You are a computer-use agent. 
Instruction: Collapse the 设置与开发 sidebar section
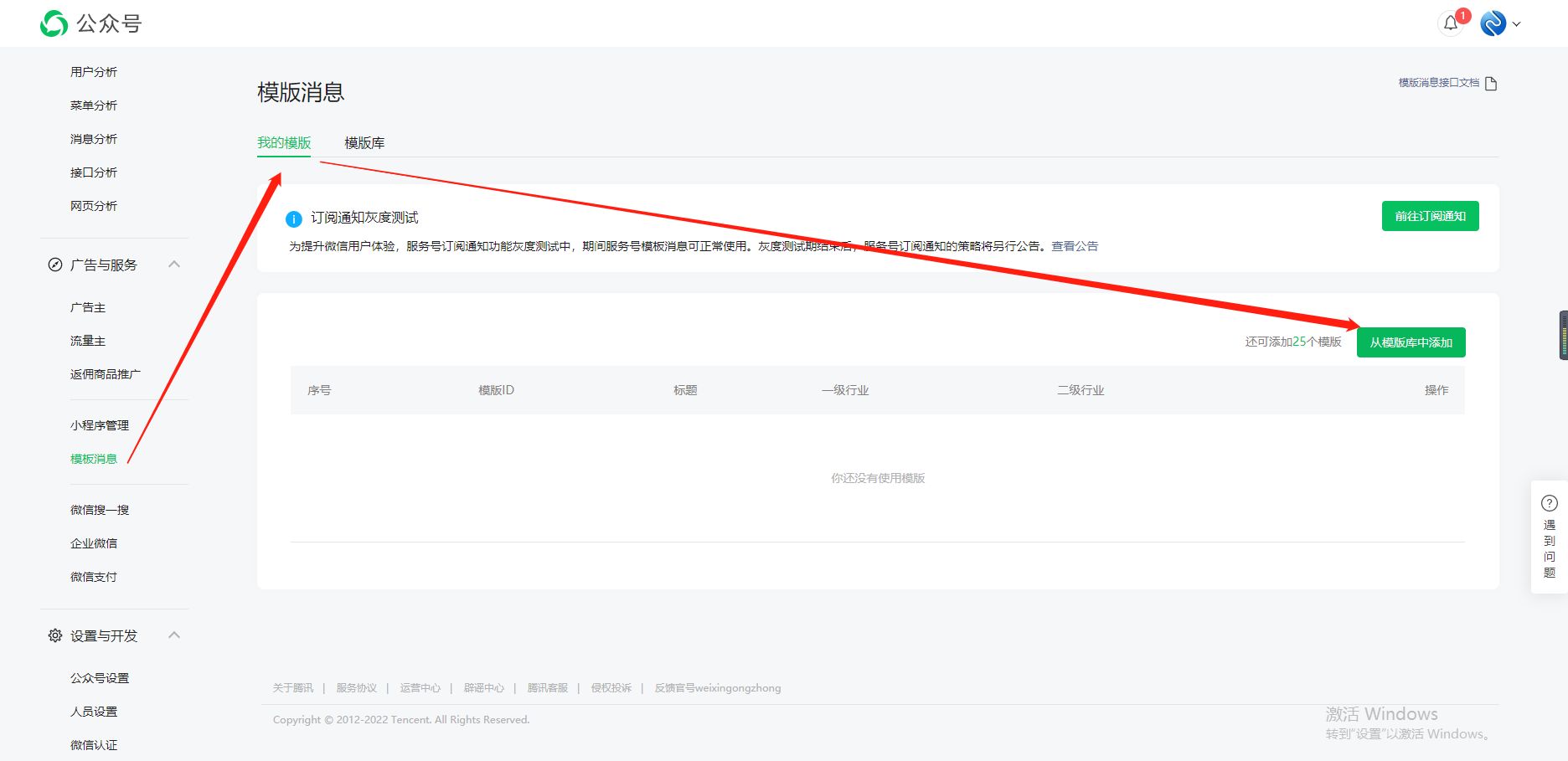tap(175, 635)
